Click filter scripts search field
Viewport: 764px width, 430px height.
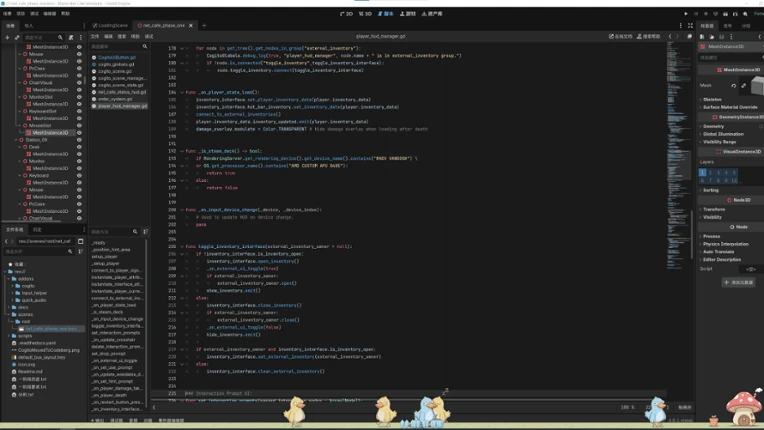pos(119,46)
